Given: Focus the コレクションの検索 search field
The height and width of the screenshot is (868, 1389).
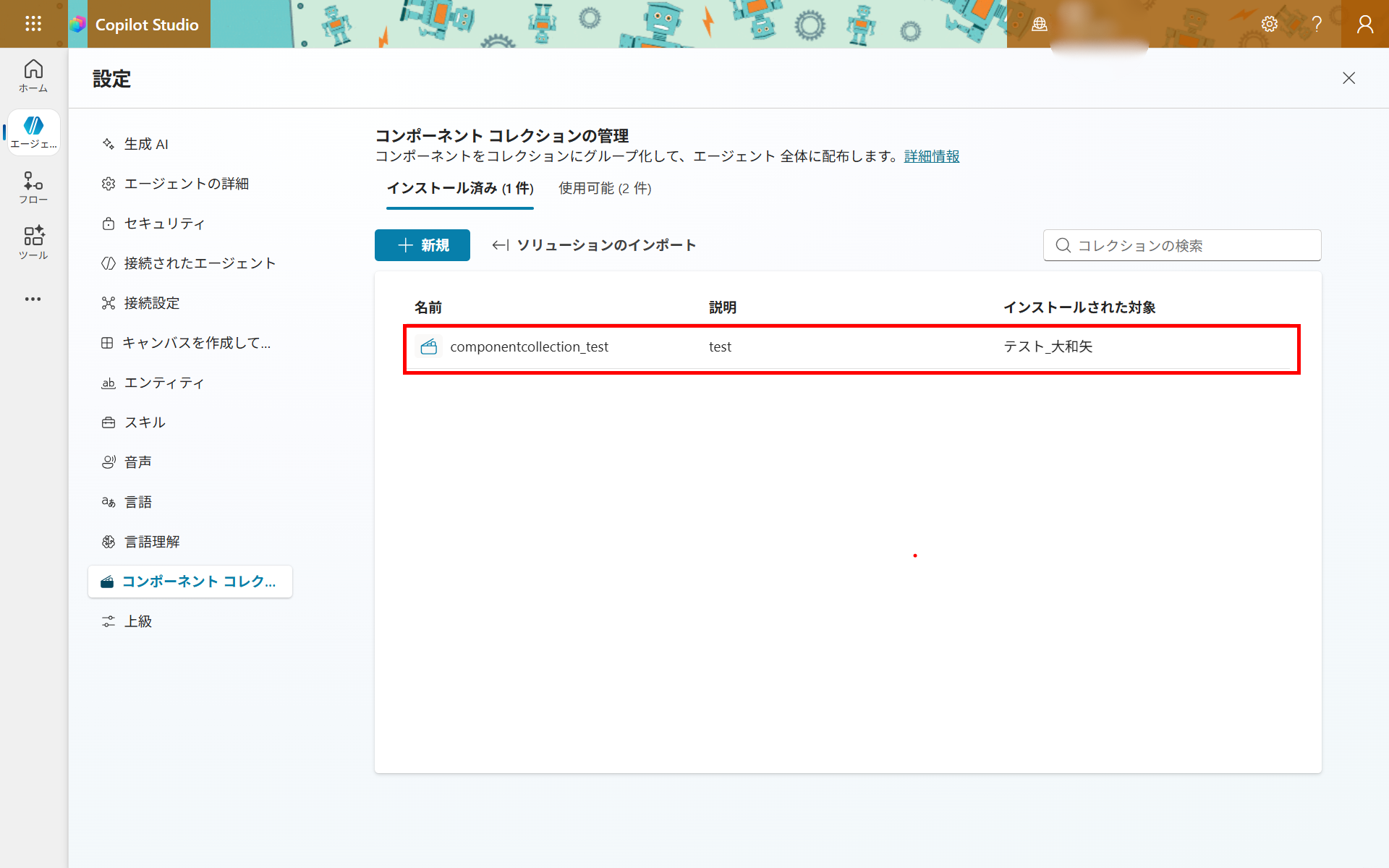Looking at the screenshot, I should click(x=1182, y=245).
